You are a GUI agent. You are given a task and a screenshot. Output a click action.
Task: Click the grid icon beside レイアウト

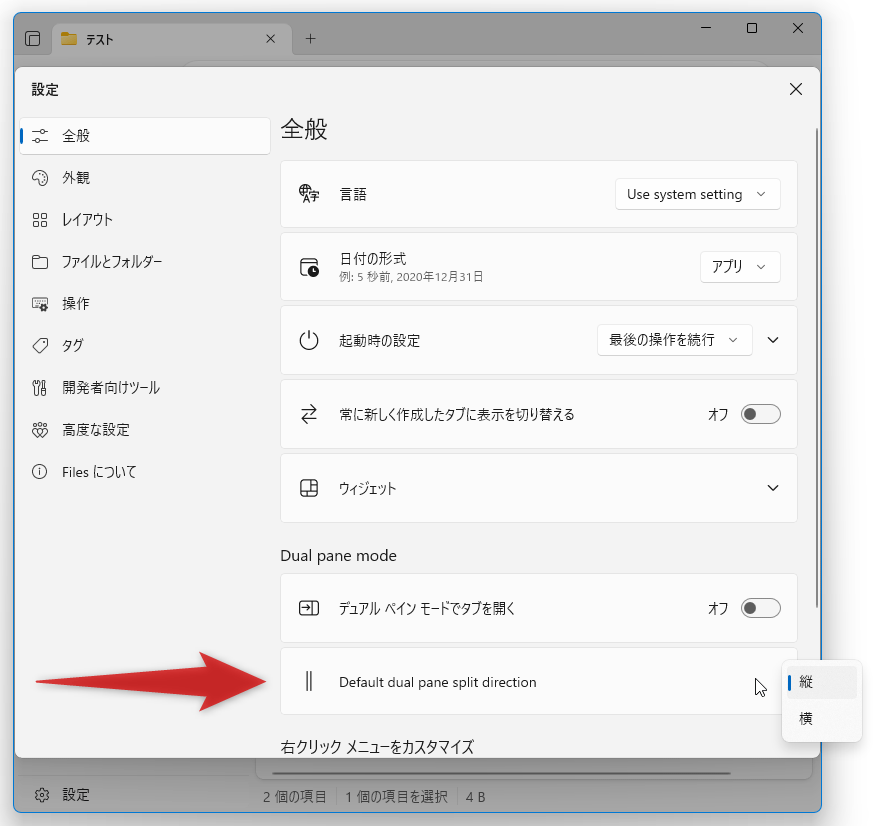40,220
